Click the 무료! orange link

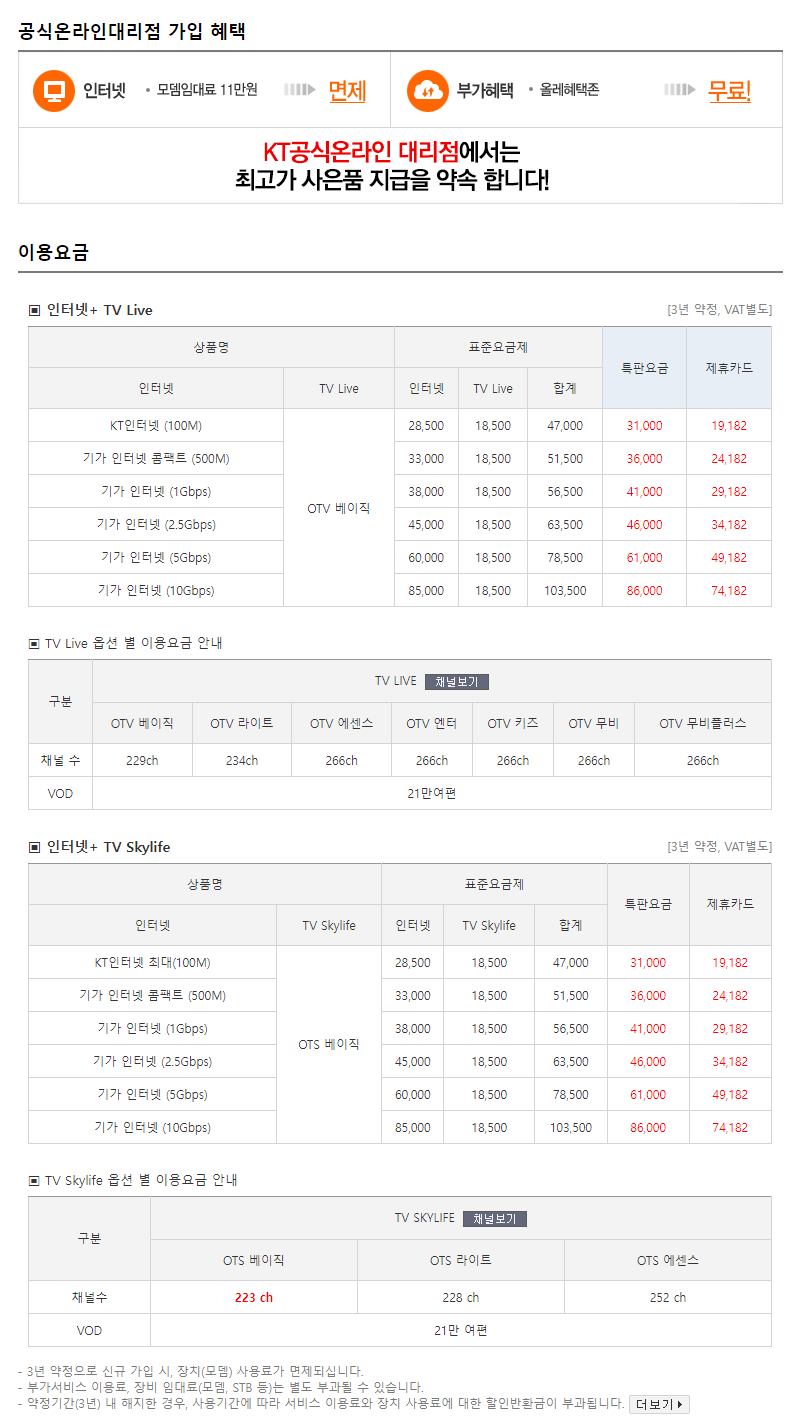coord(729,91)
